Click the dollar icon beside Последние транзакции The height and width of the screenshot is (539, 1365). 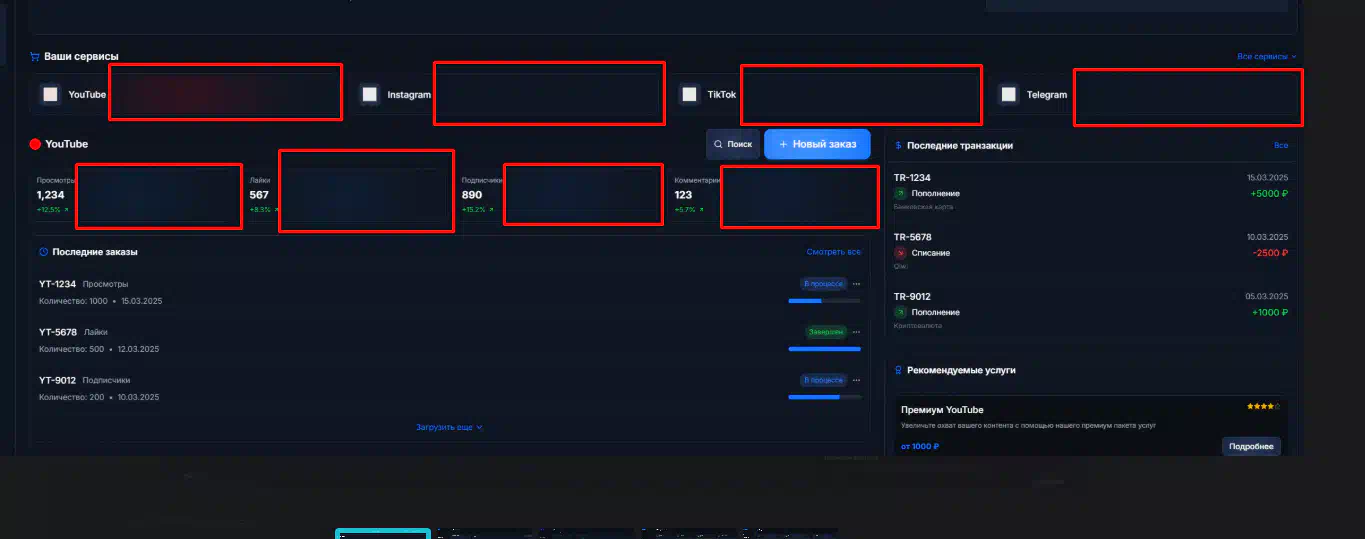[898, 145]
